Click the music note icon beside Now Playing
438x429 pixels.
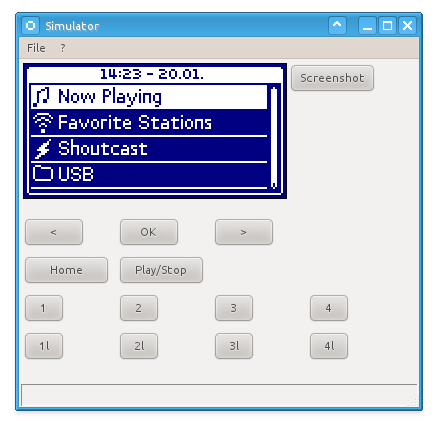click(42, 97)
